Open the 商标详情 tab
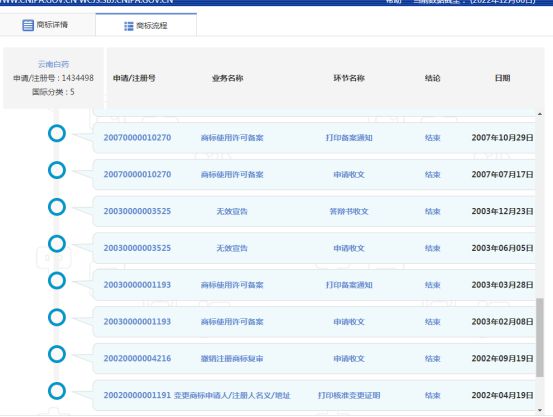Image resolution: width=553 pixels, height=417 pixels. 48,25
